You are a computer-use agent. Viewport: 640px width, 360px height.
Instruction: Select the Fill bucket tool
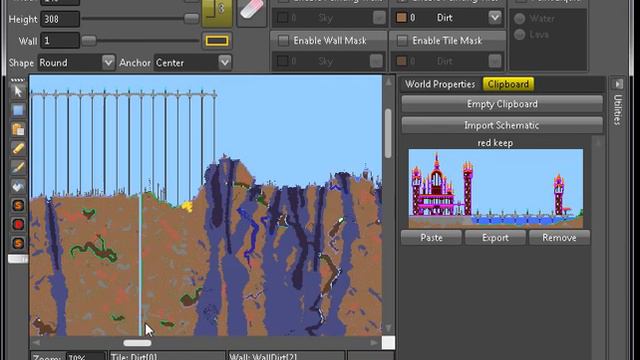point(18,187)
